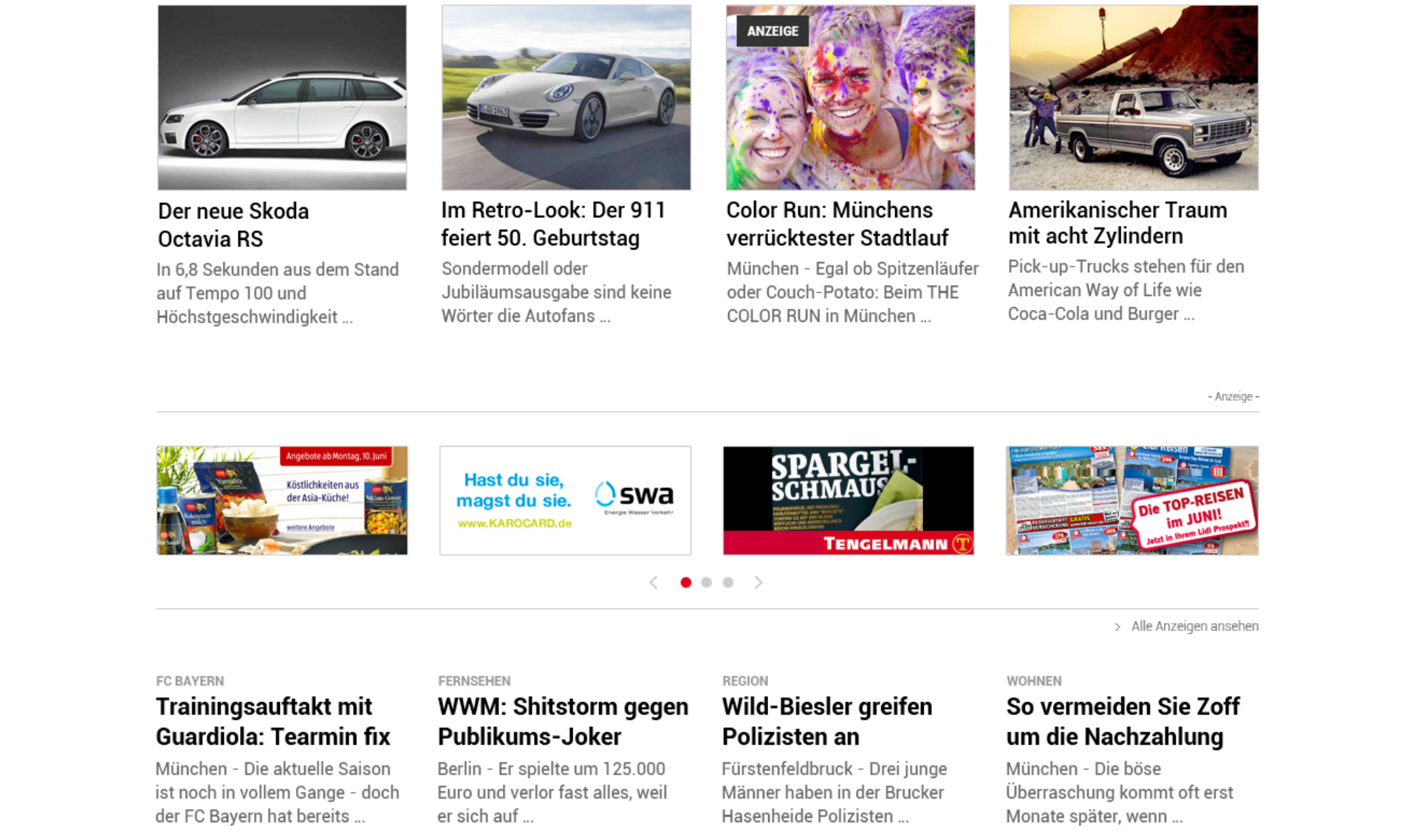Open the WOHNEN category label

click(1034, 681)
